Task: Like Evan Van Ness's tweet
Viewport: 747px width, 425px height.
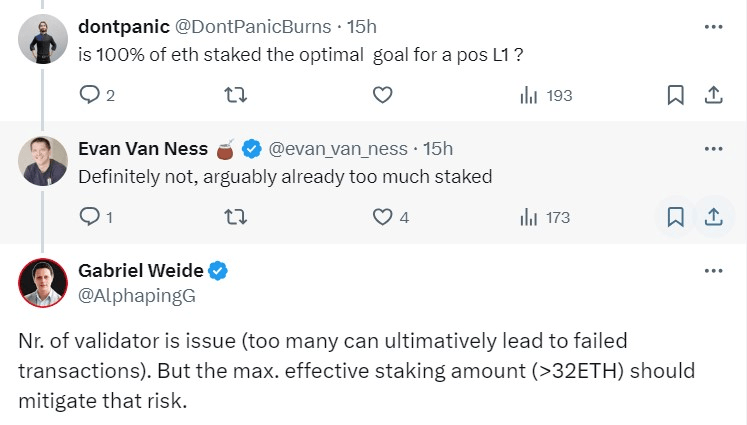Action: [381, 216]
